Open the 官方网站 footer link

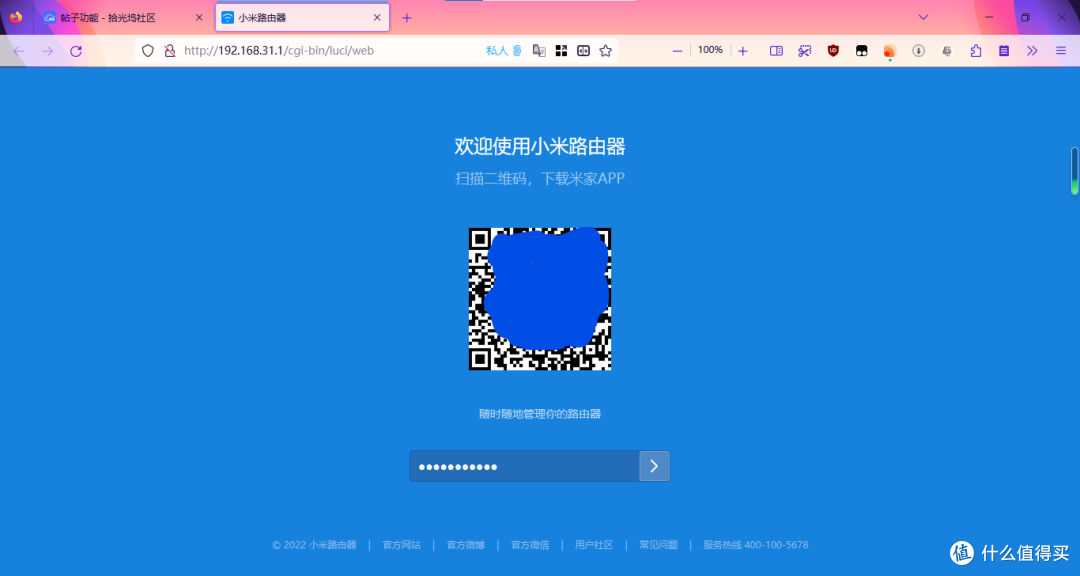coord(402,545)
